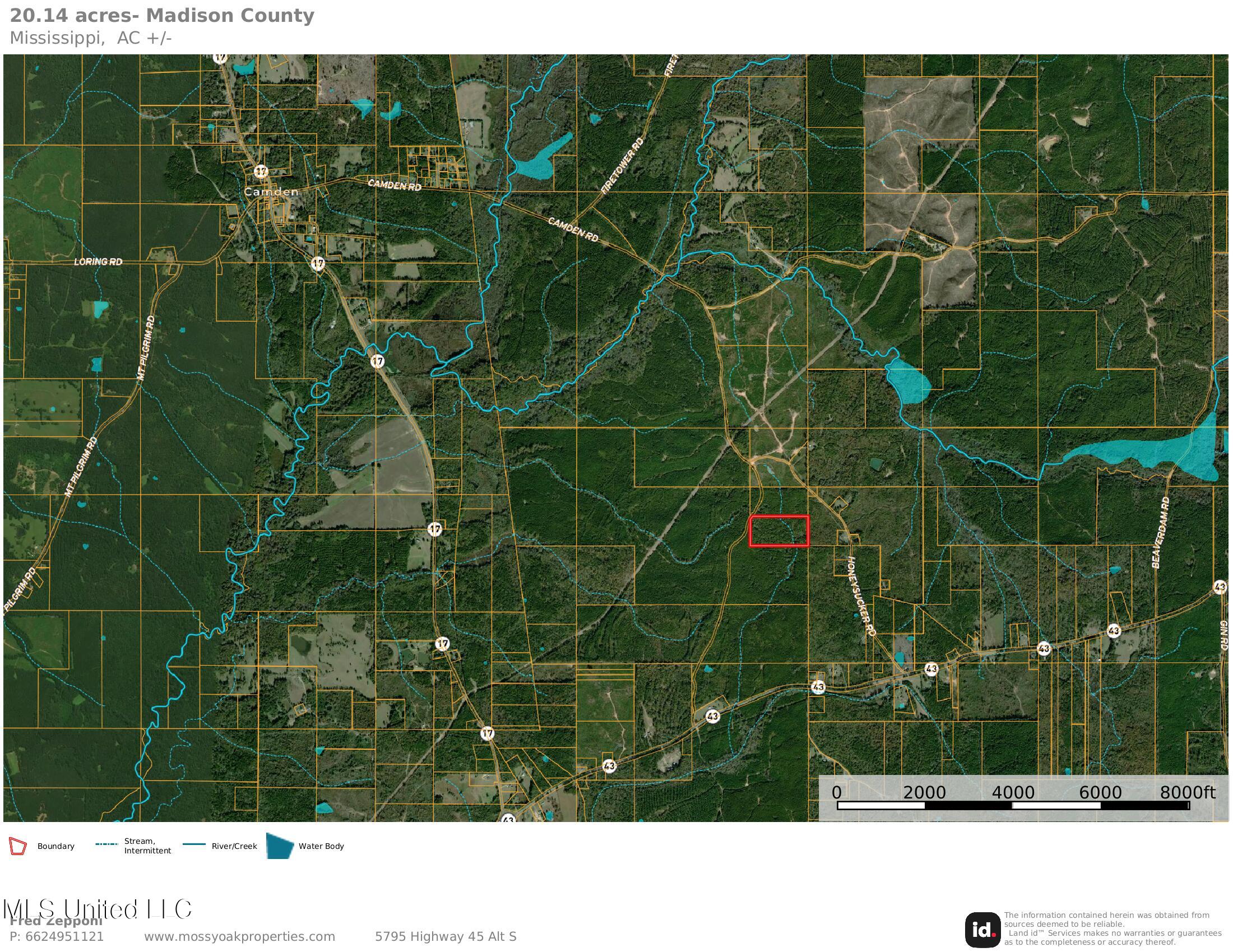
Task: Click the '0' on the scale bar
Action: [x=837, y=792]
